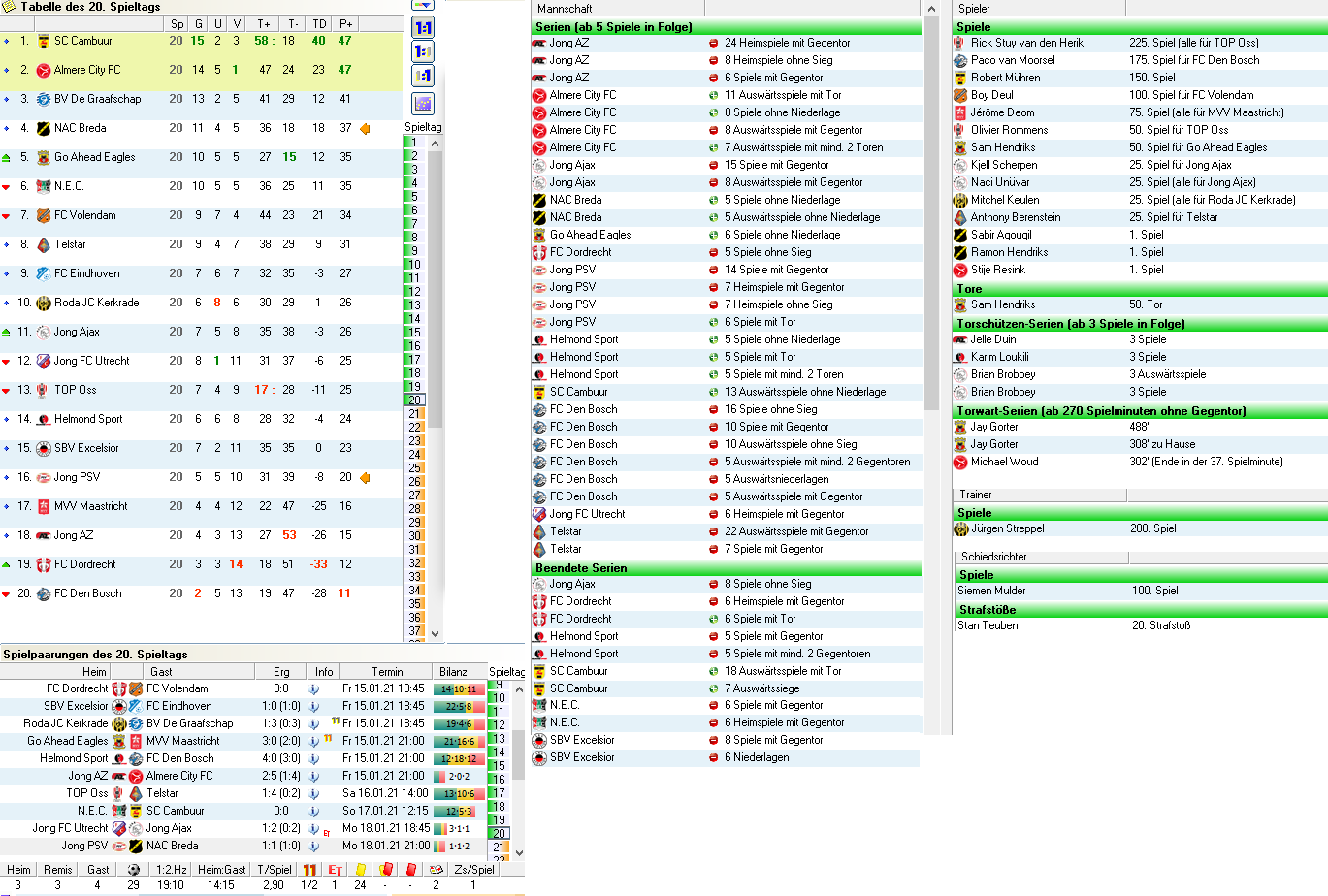This screenshot has width=1328, height=896.
Task: Click the down arrow of the table's Spieltag scrollbar
Action: tap(436, 633)
